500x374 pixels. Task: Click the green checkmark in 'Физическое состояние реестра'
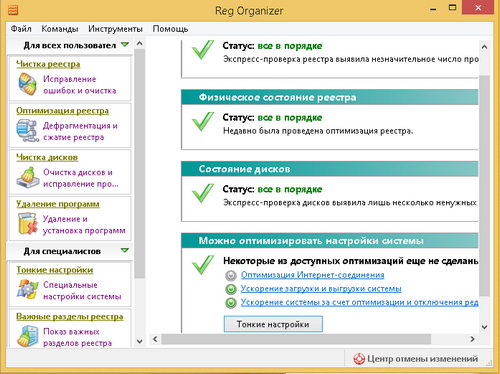(x=203, y=121)
